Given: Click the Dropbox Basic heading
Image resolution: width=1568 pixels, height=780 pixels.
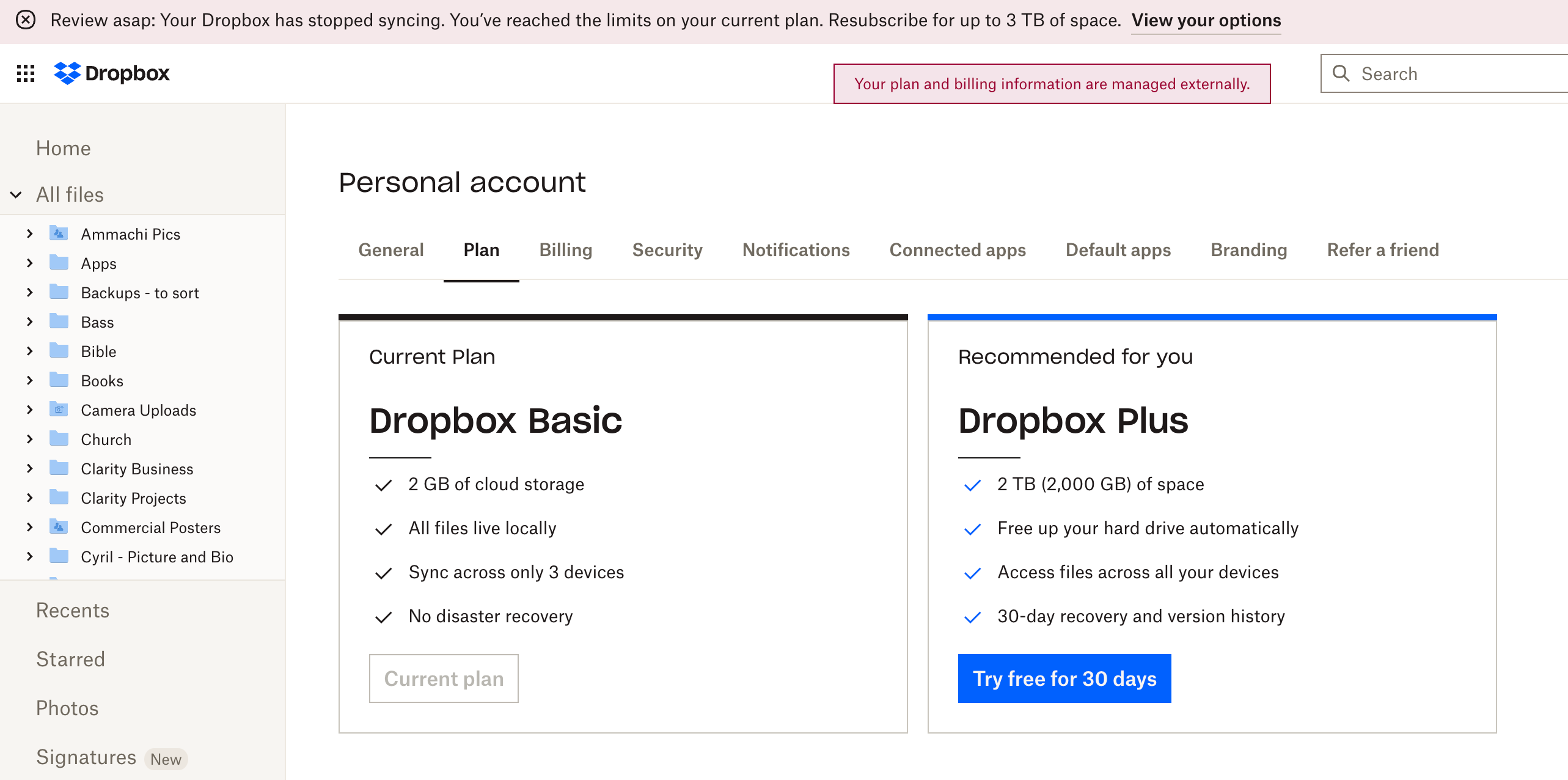Looking at the screenshot, I should point(496,421).
